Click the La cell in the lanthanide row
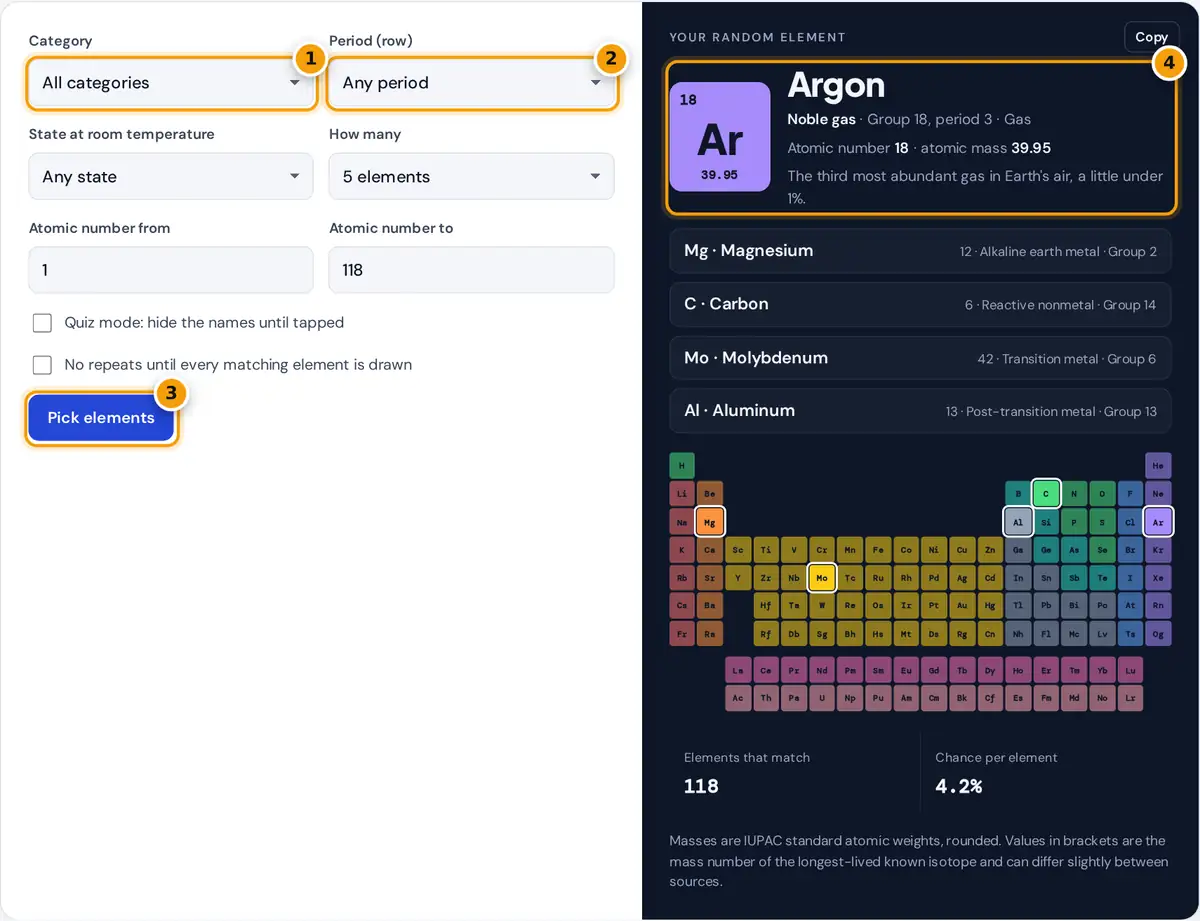The image size is (1200, 921). click(738, 671)
